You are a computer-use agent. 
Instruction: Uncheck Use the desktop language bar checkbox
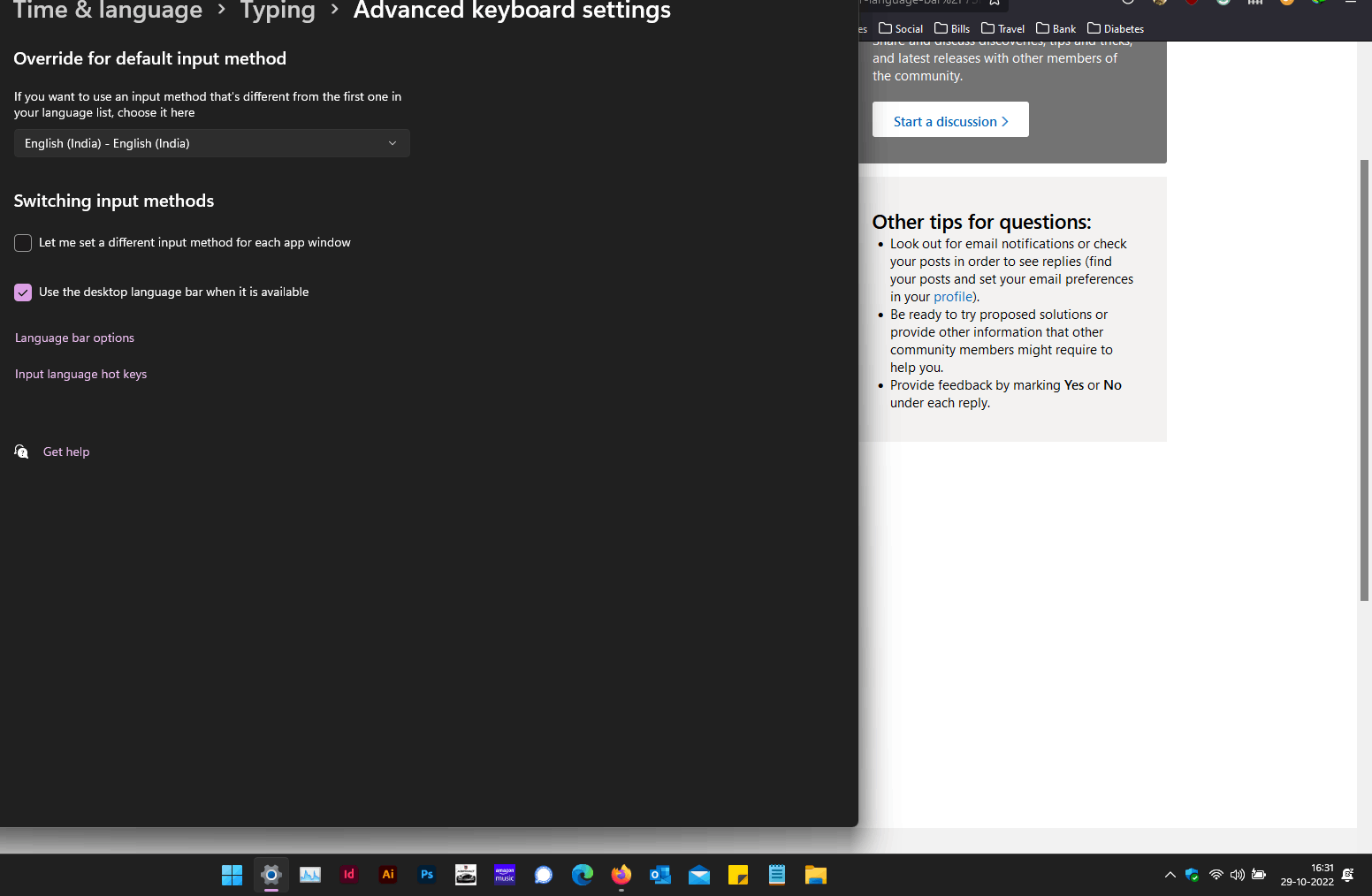click(23, 292)
